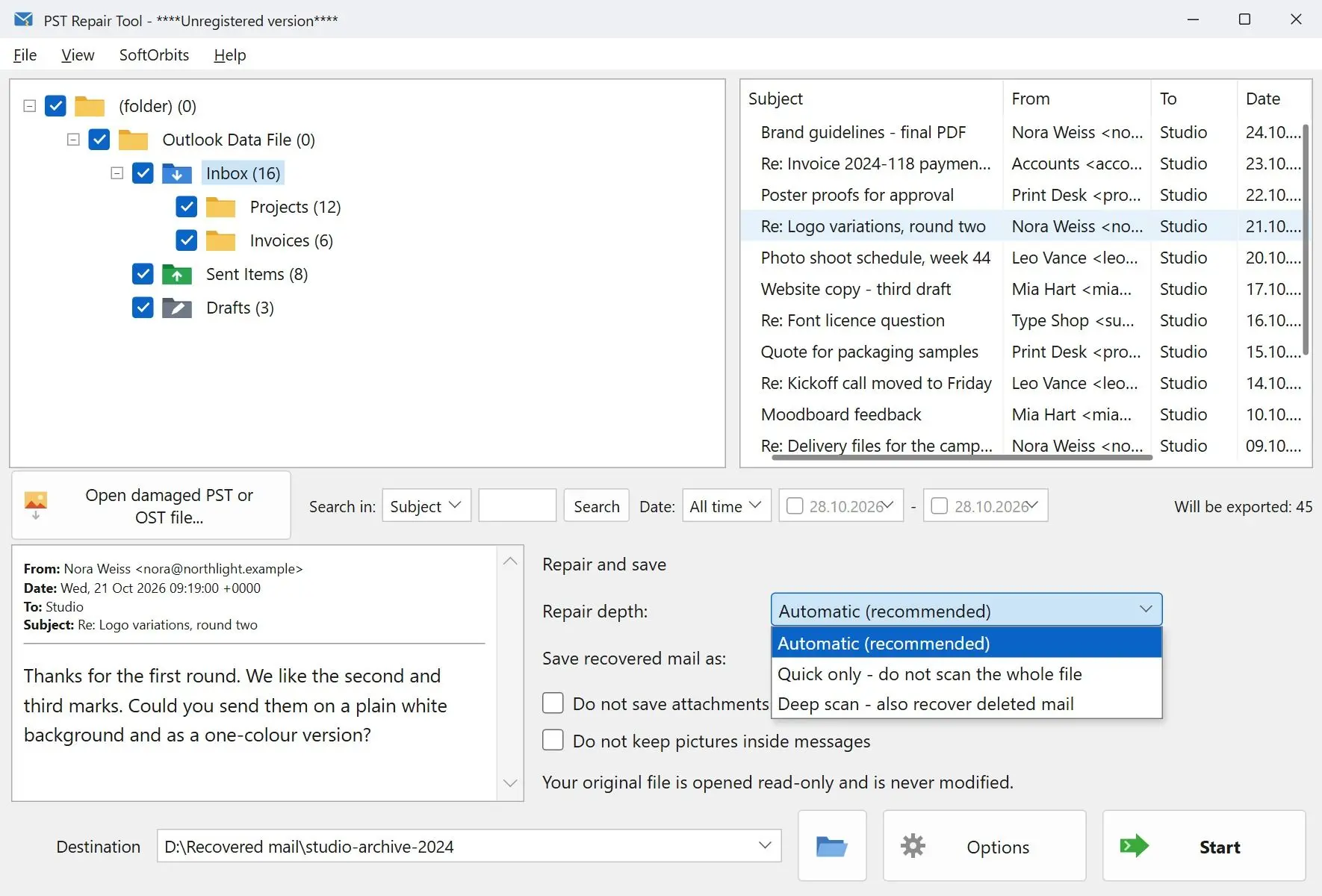Enable Do not save attachments checkbox
1322x896 pixels.
553,703
